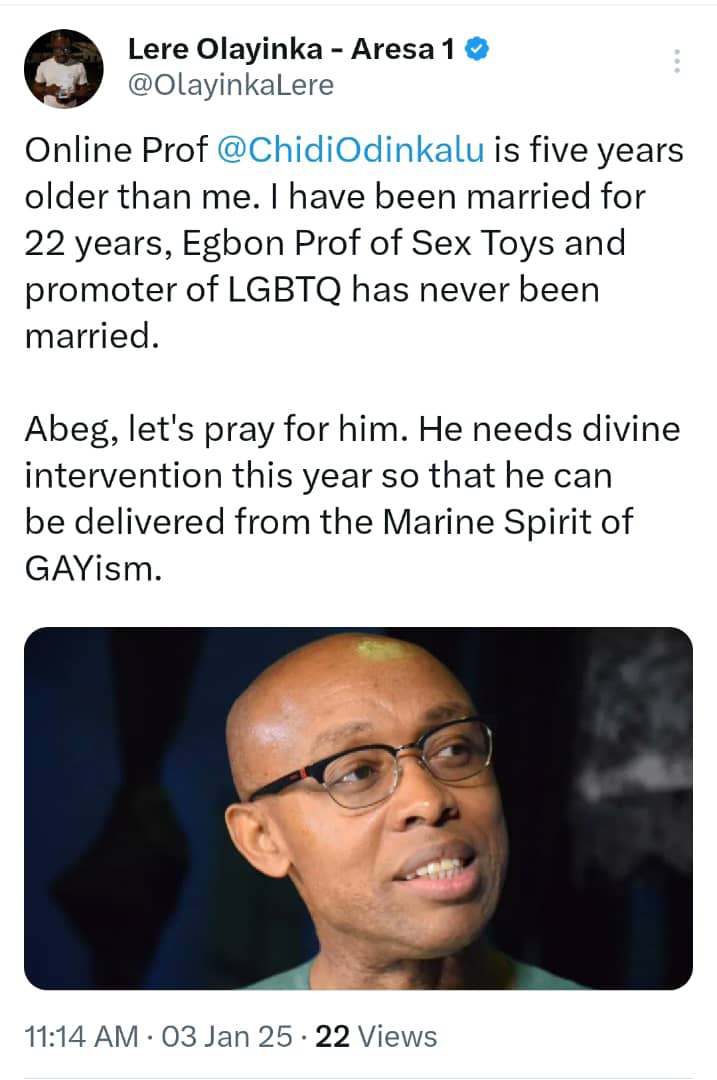Open Lere Olayinka's profile avatar
This screenshot has width=717, height=1080.
click(x=63, y=69)
